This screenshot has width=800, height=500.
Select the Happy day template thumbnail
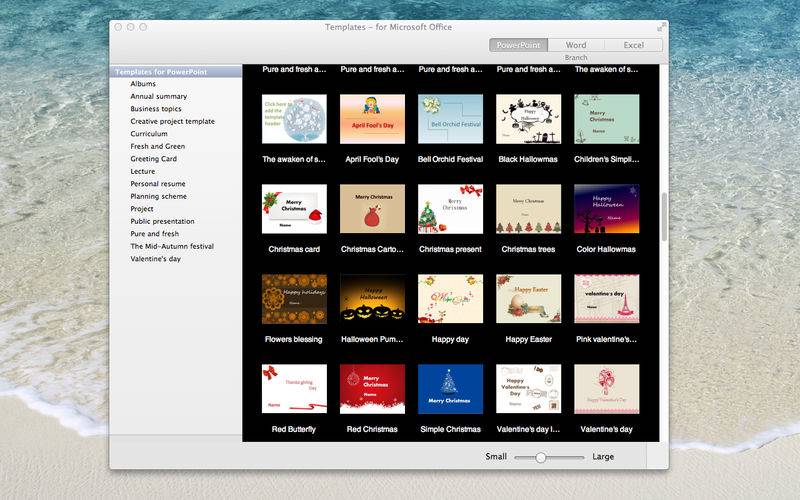[x=451, y=299]
